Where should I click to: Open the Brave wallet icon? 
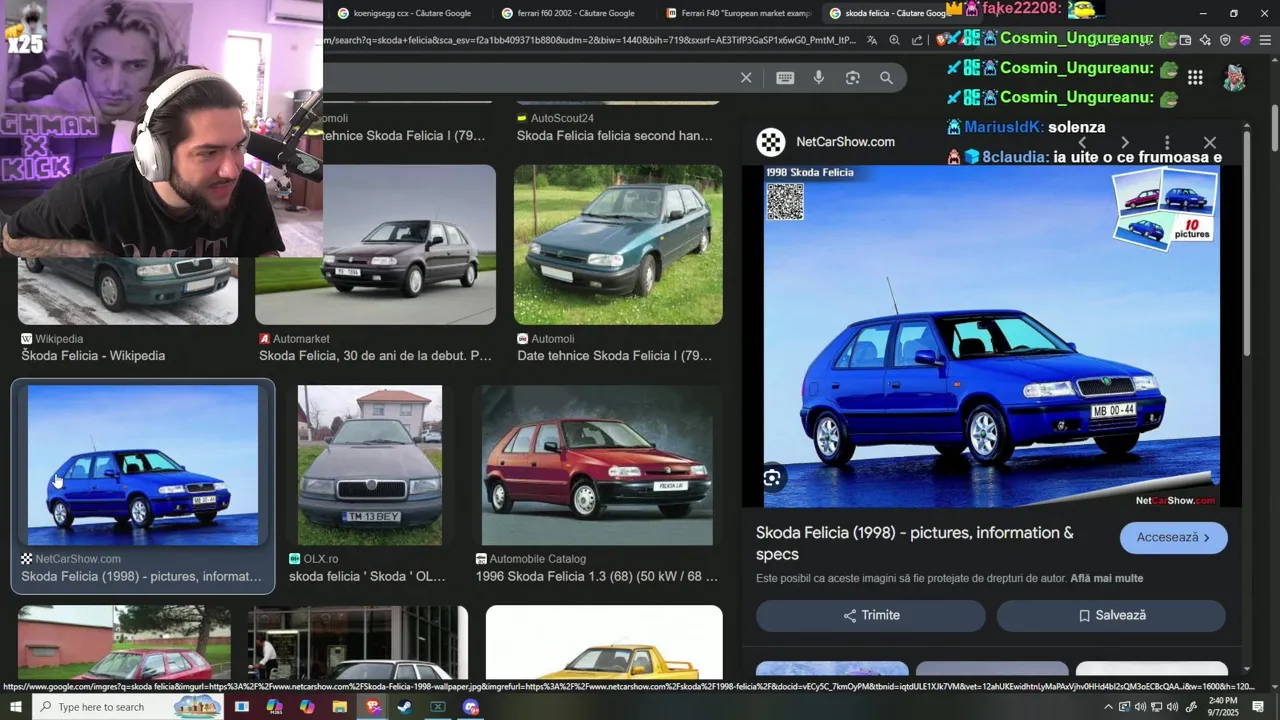coord(1185,41)
